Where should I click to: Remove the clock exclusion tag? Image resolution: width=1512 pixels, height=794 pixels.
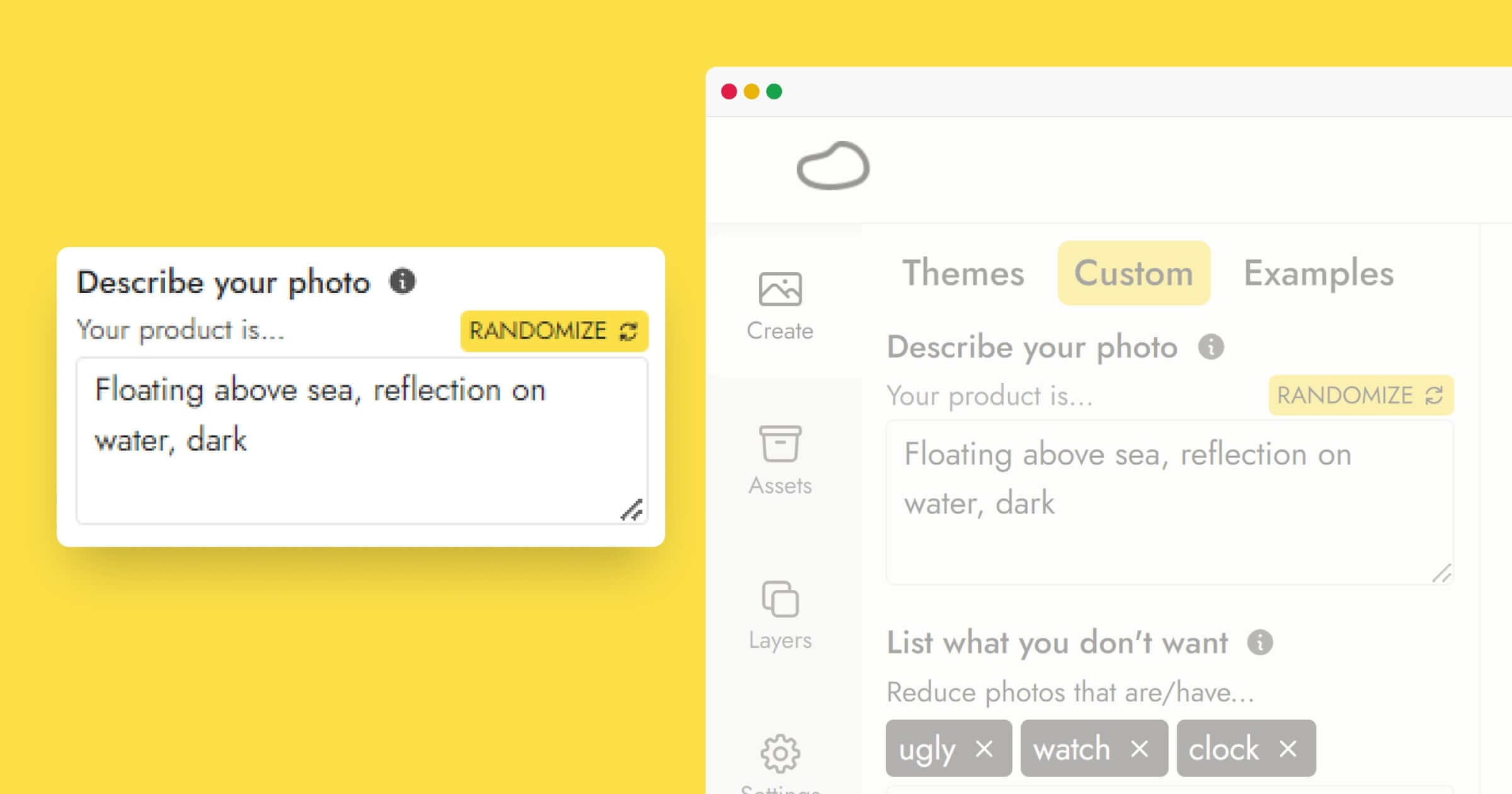click(1290, 748)
